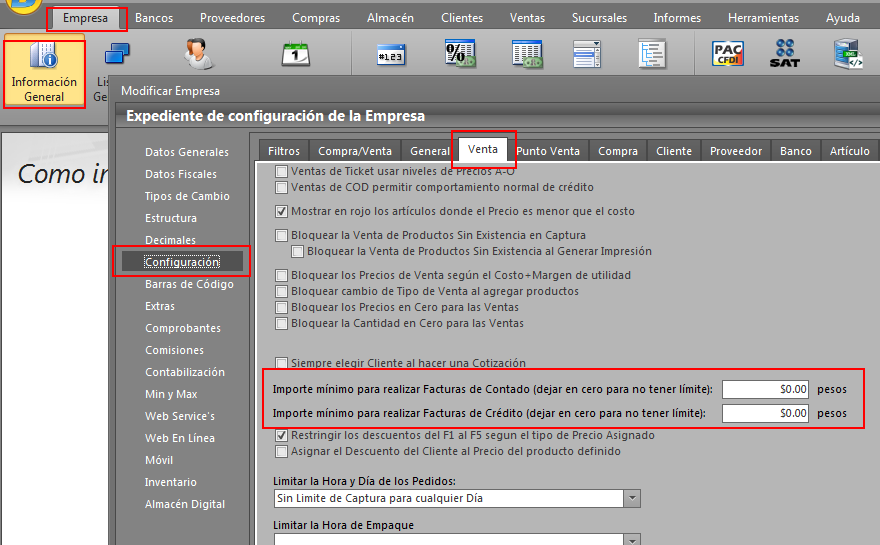Select Datos Generales in the sidebar

pyautogui.click(x=187, y=152)
